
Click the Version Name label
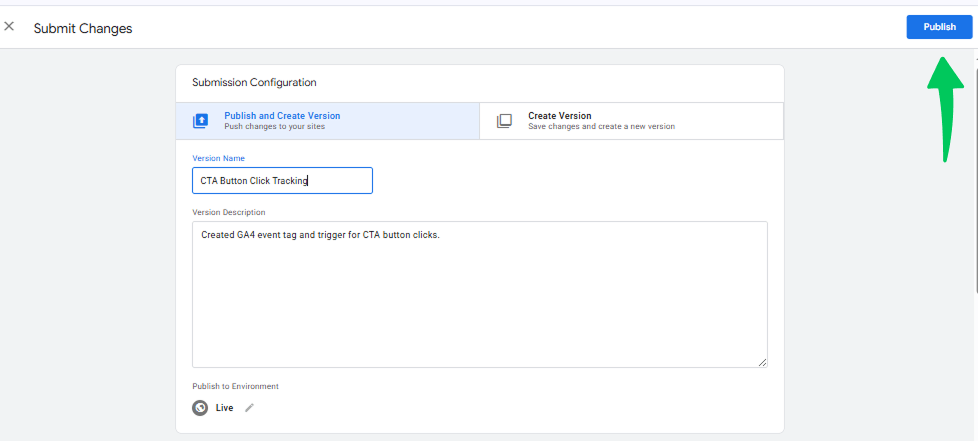click(218, 158)
